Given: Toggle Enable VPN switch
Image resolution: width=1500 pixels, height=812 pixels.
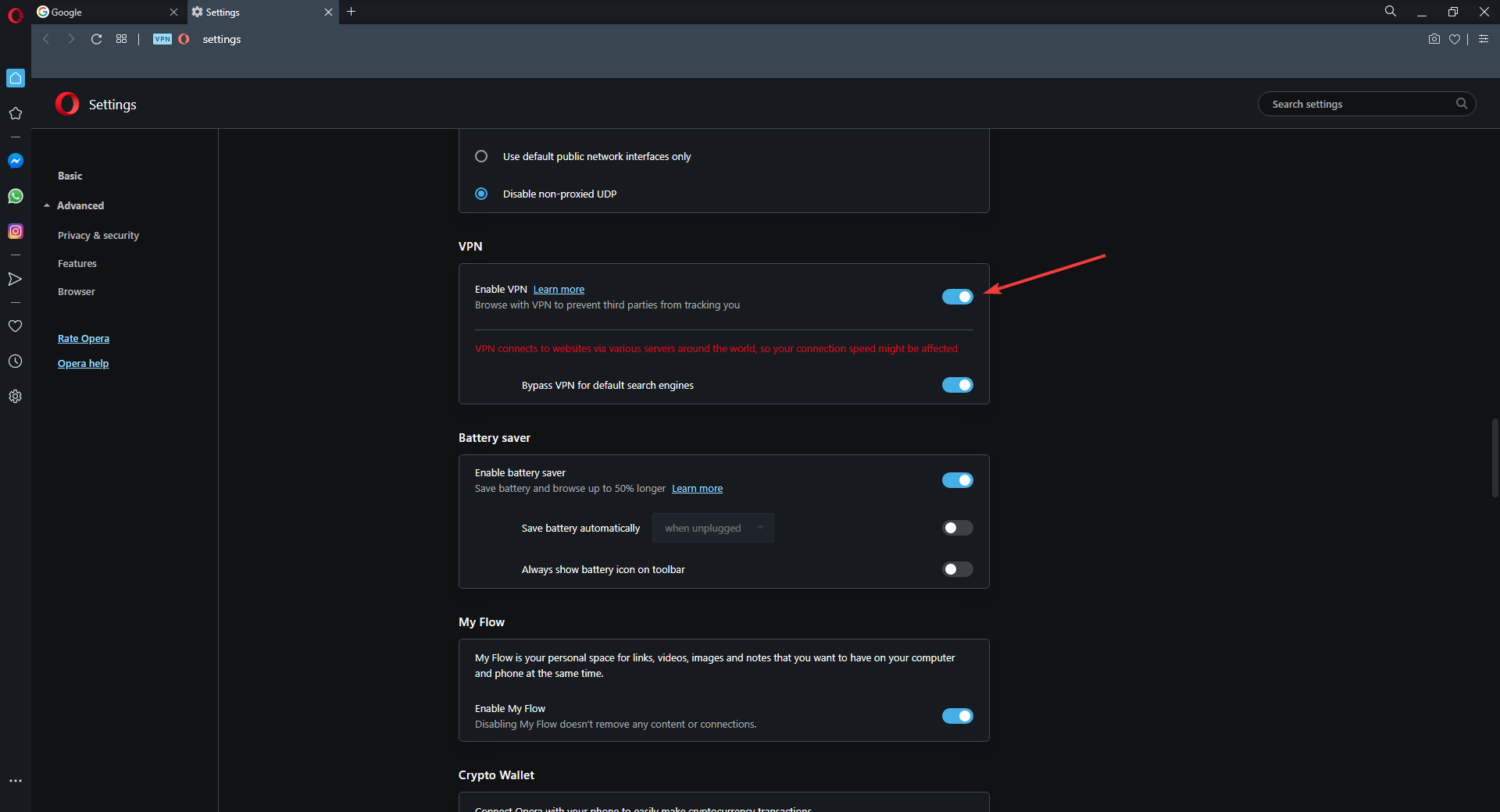Looking at the screenshot, I should [x=958, y=297].
